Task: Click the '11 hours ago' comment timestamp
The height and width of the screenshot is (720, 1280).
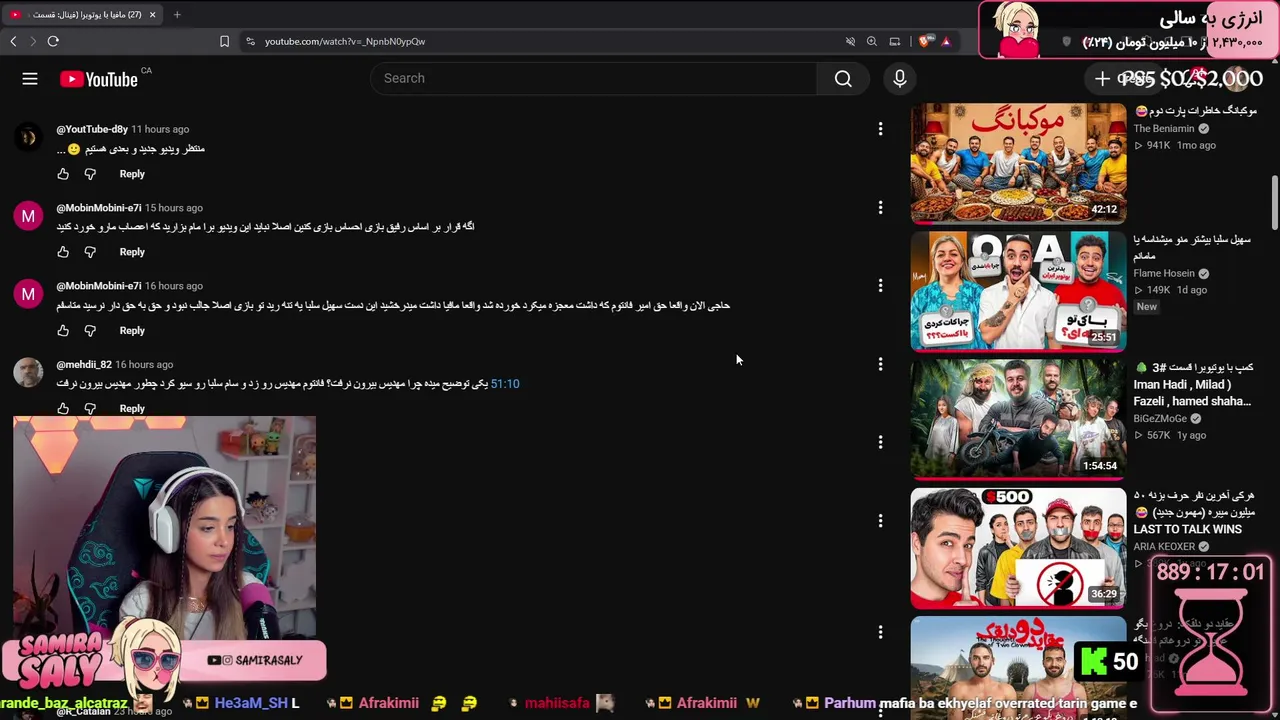Action: [160, 129]
